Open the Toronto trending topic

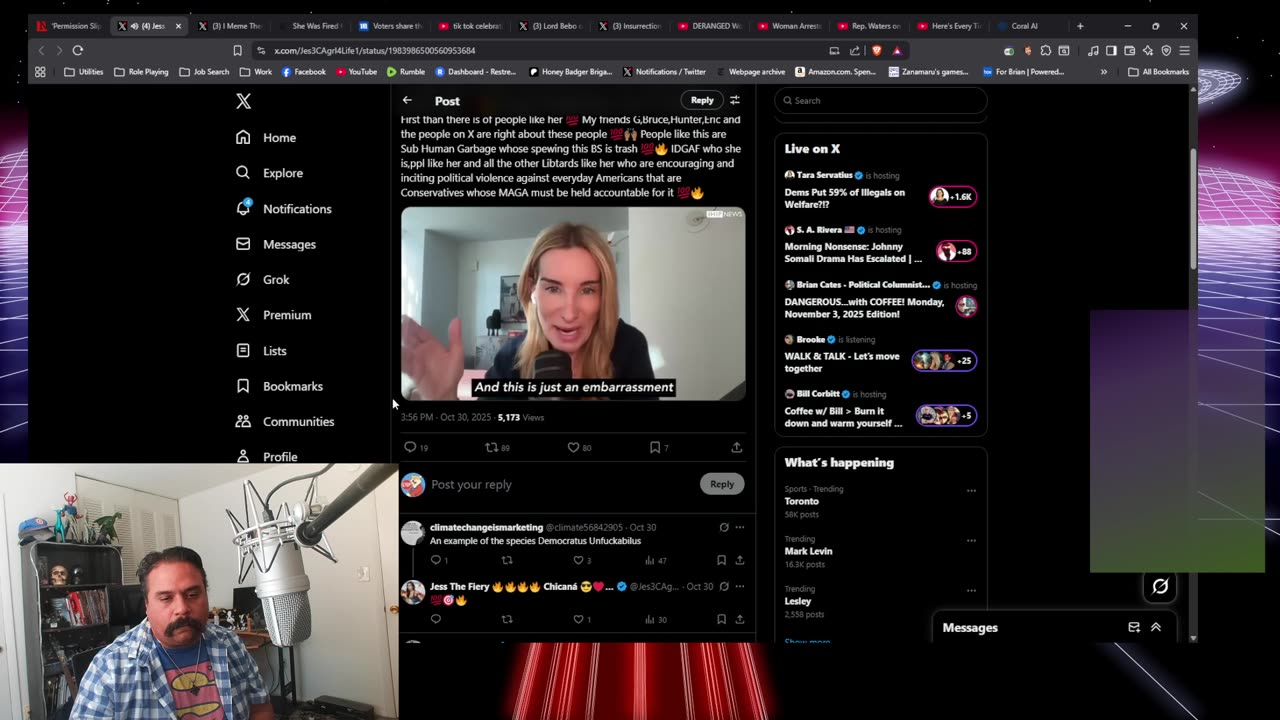tap(802, 501)
